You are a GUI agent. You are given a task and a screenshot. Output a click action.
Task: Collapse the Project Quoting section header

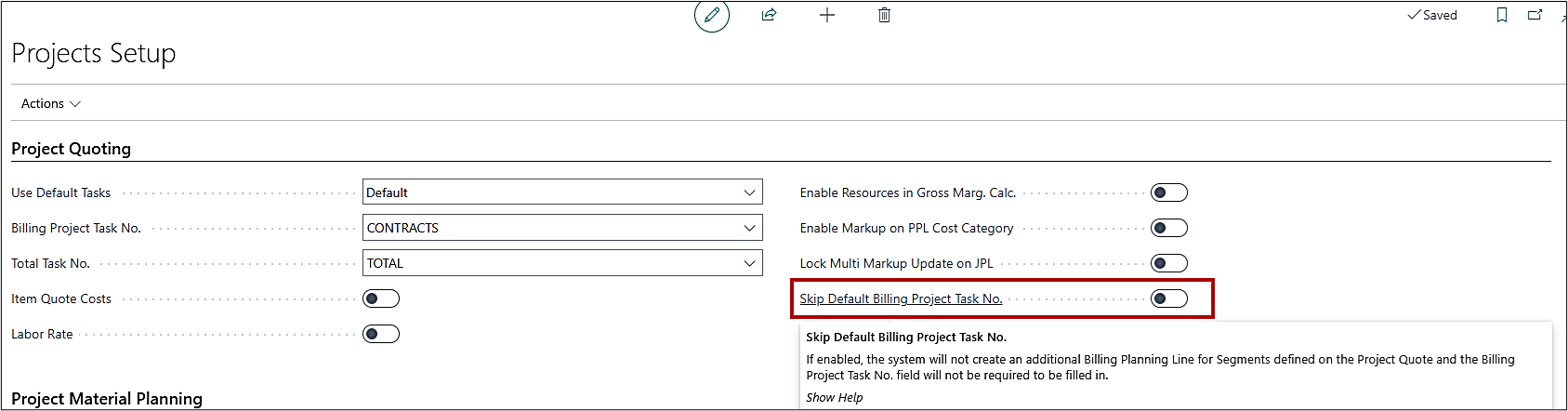[72, 149]
